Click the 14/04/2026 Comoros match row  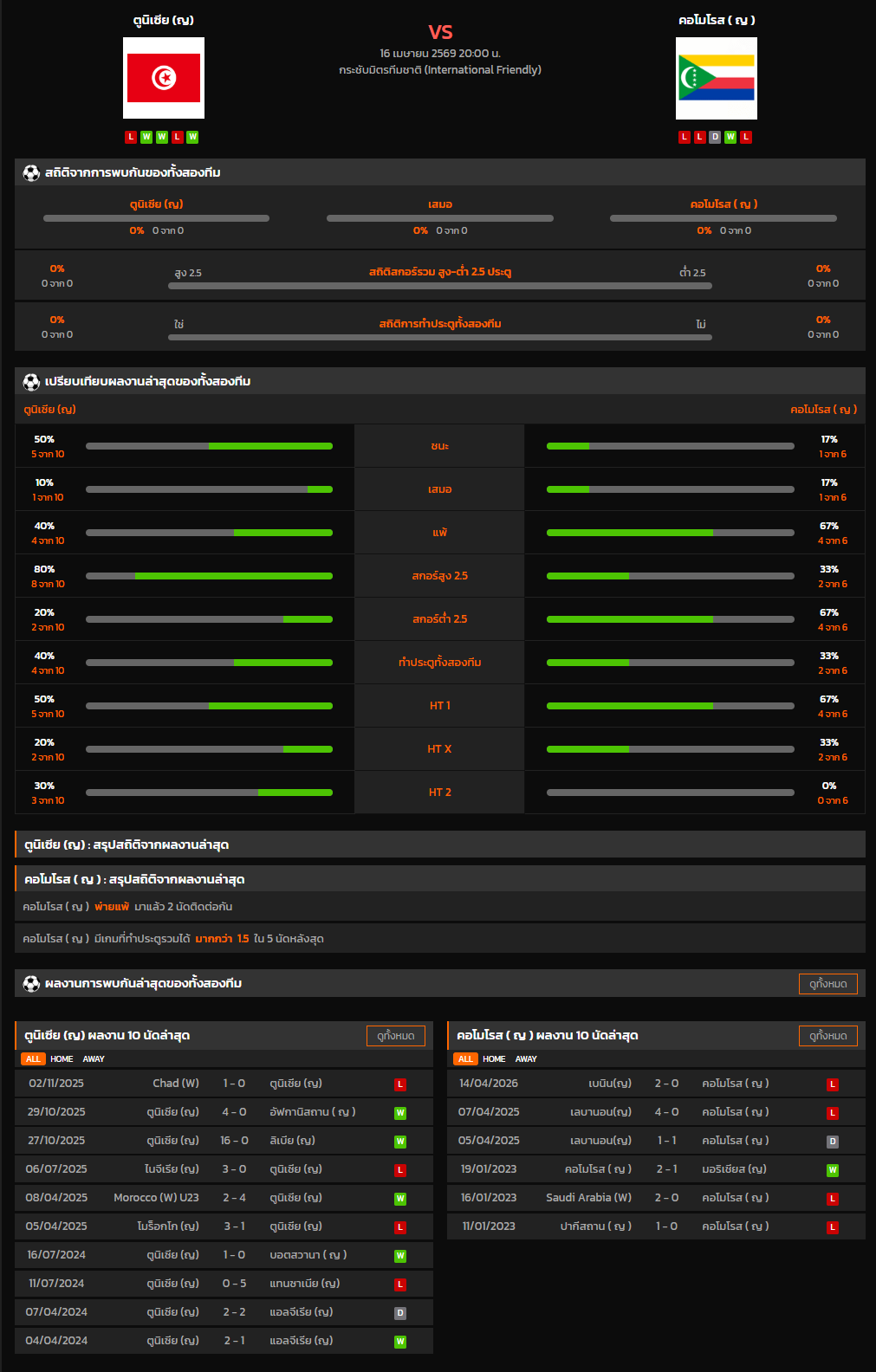(655, 1084)
